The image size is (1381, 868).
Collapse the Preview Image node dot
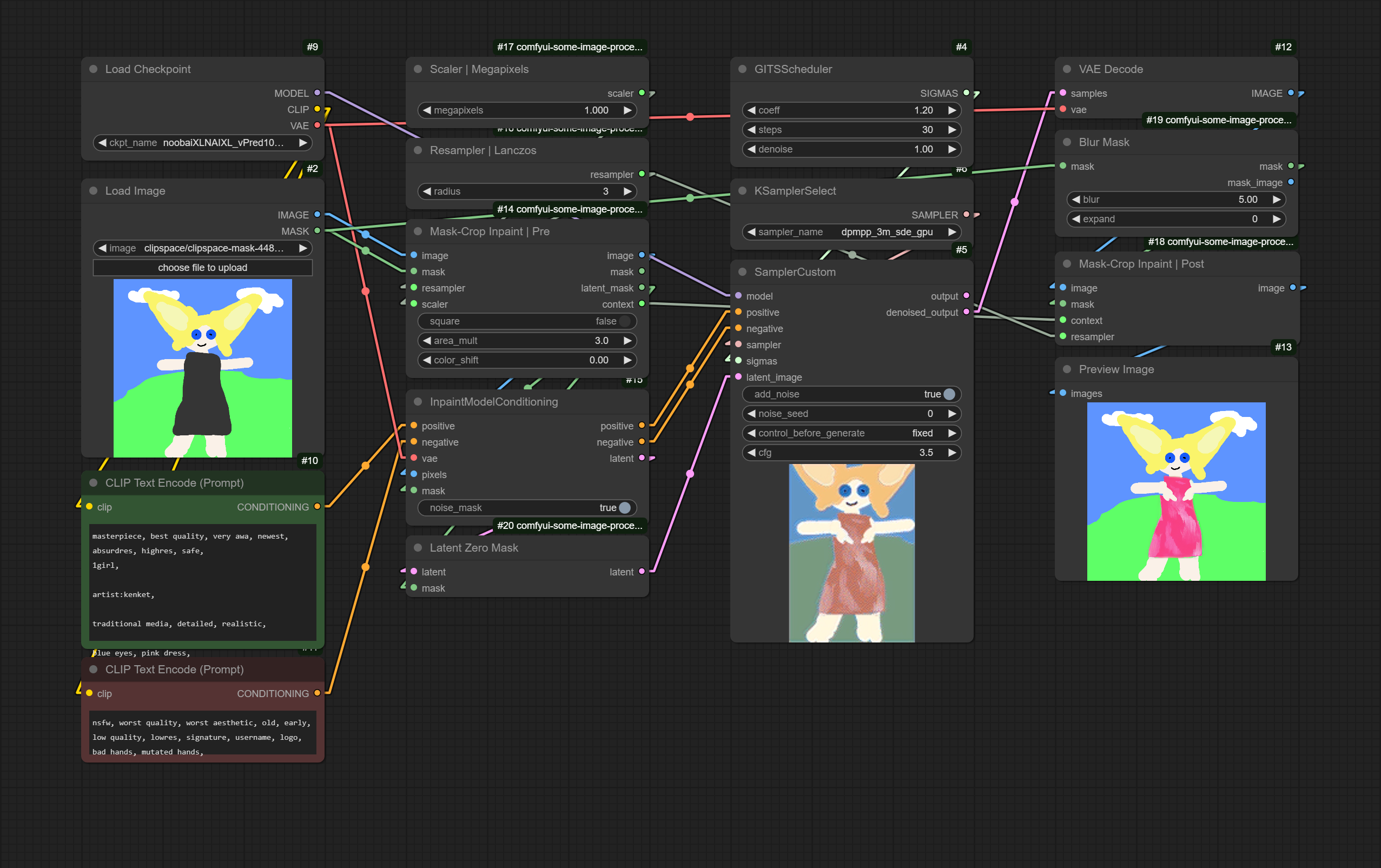click(x=1067, y=369)
